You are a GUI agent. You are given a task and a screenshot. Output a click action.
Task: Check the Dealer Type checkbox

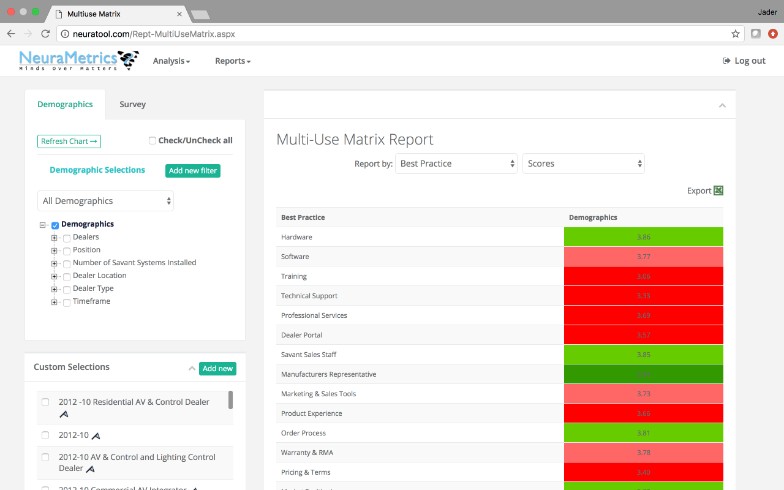point(66,290)
